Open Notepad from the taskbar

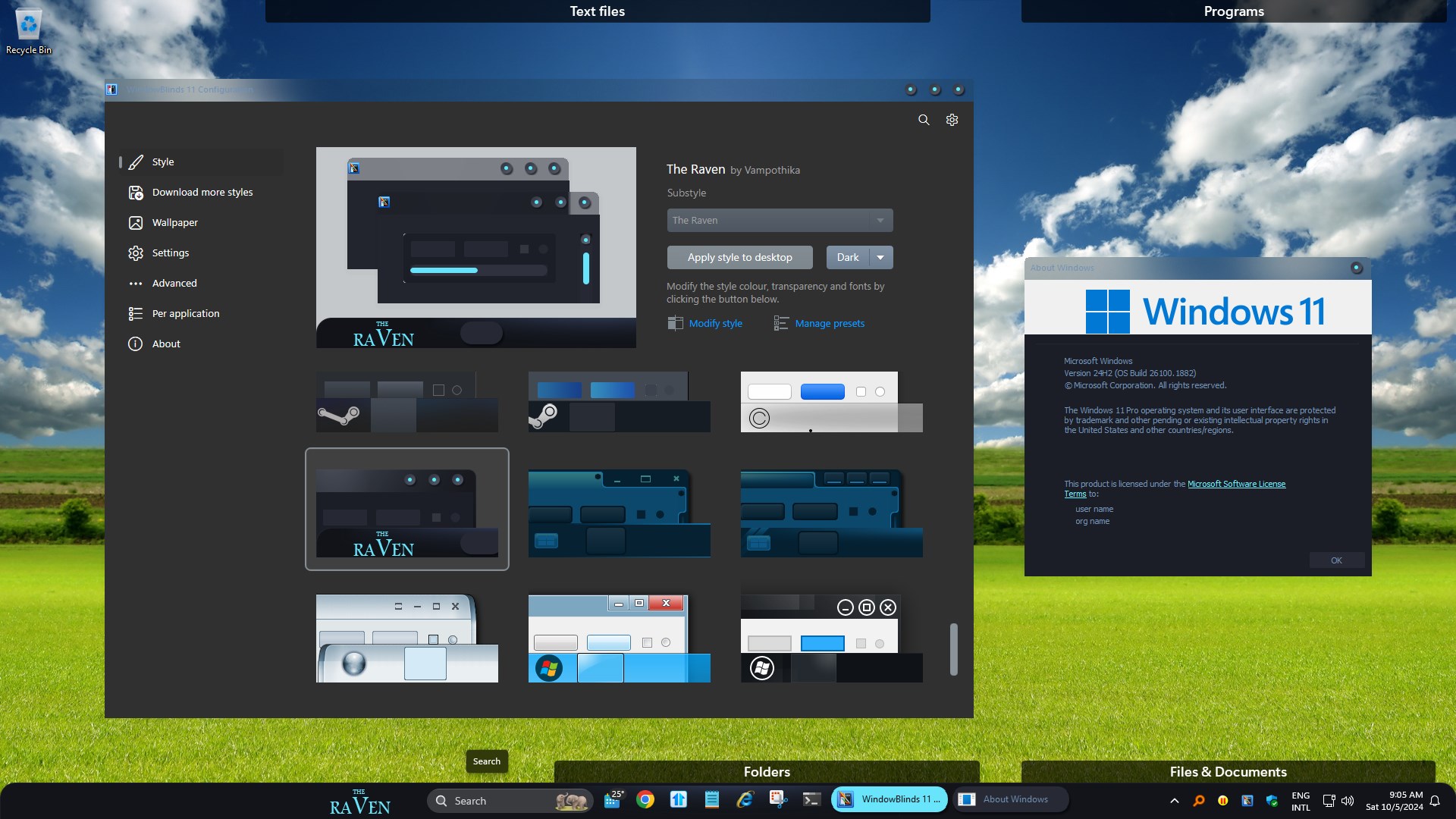click(712, 799)
